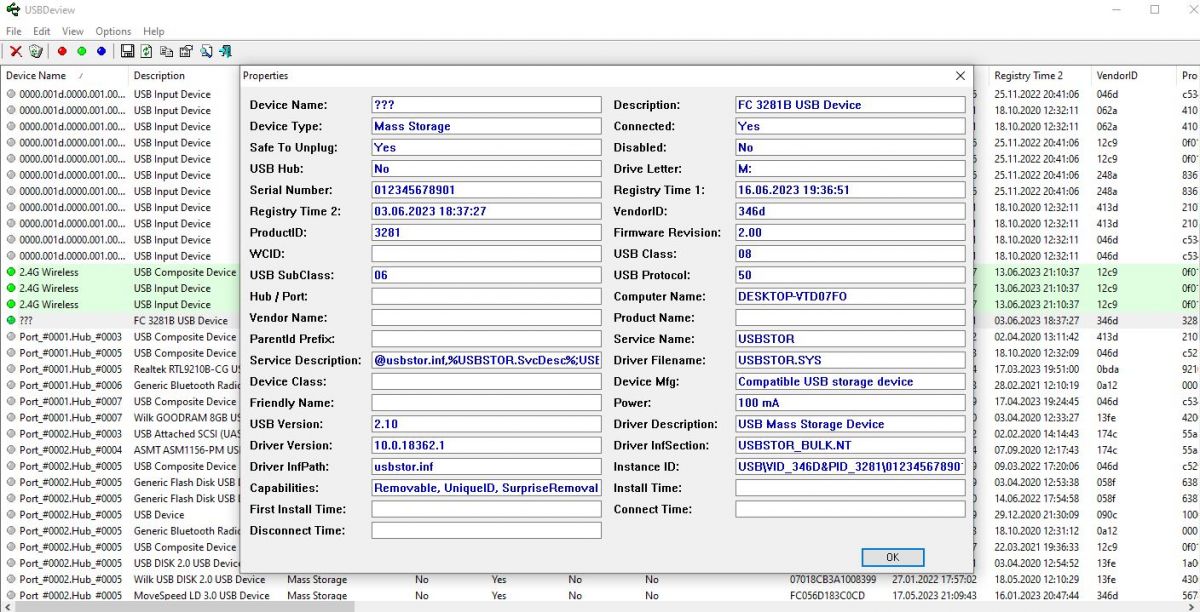Click registry time cell 17.03.2023 19:51:00
This screenshot has width=1200, height=612.
pos(1037,369)
